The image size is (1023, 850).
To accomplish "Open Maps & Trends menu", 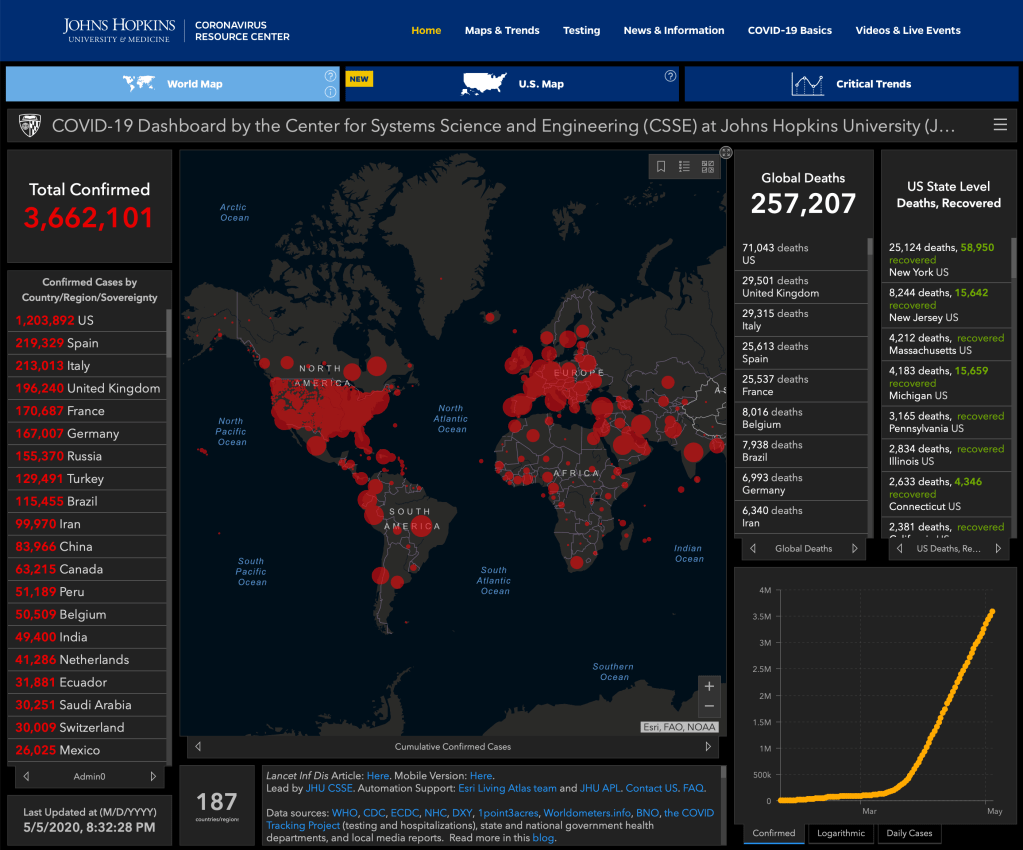I will [502, 30].
